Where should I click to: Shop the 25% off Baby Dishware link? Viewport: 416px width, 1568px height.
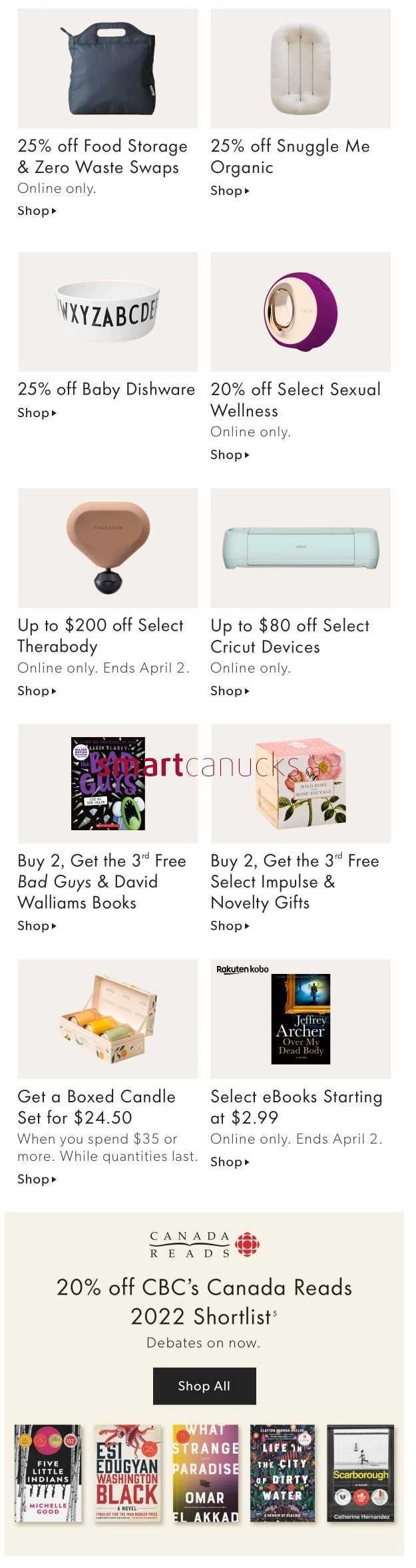[x=37, y=413]
